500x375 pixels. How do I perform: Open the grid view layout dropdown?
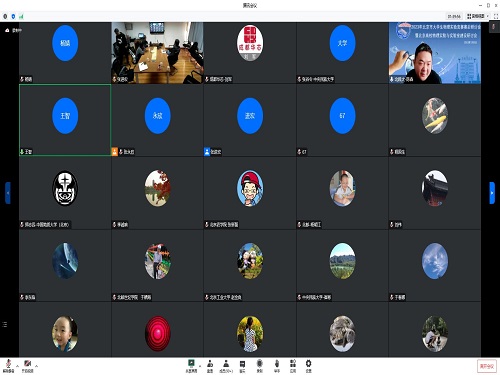[x=478, y=16]
